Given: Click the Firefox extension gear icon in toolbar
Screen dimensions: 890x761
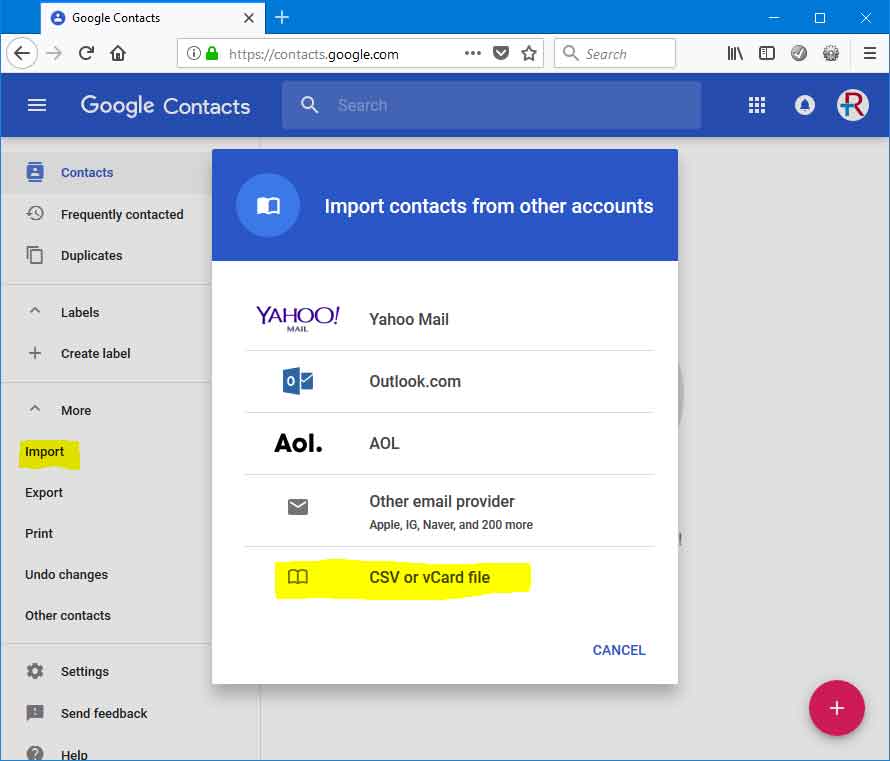Looking at the screenshot, I should [831, 53].
